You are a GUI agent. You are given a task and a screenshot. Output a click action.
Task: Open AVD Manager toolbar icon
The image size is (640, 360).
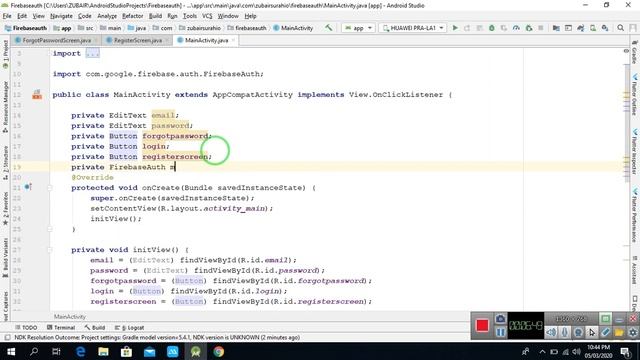point(593,28)
